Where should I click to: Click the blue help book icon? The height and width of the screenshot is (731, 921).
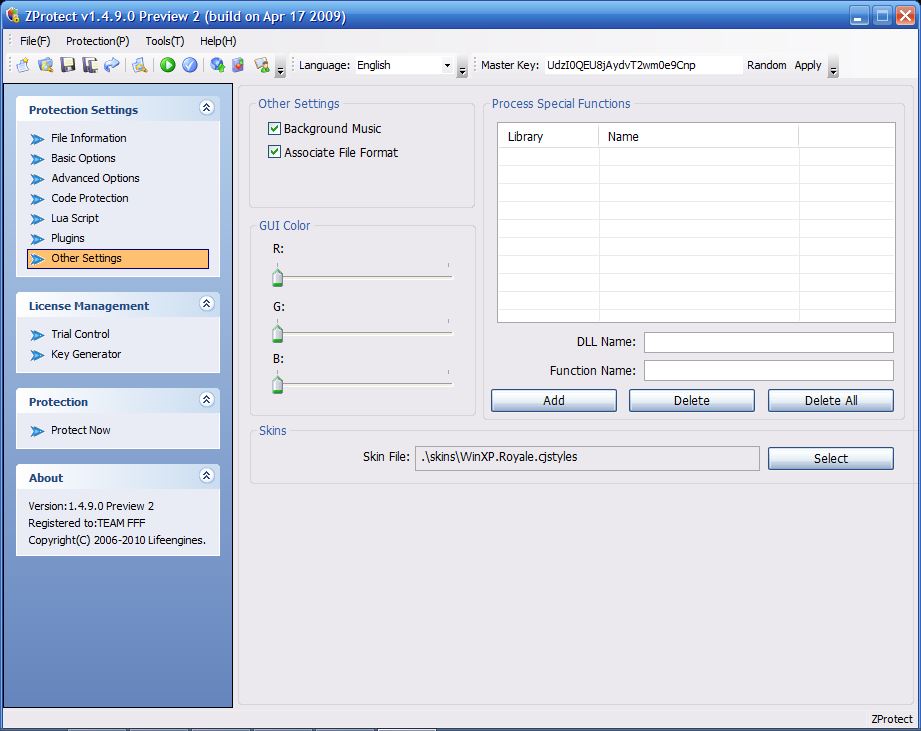click(x=238, y=65)
